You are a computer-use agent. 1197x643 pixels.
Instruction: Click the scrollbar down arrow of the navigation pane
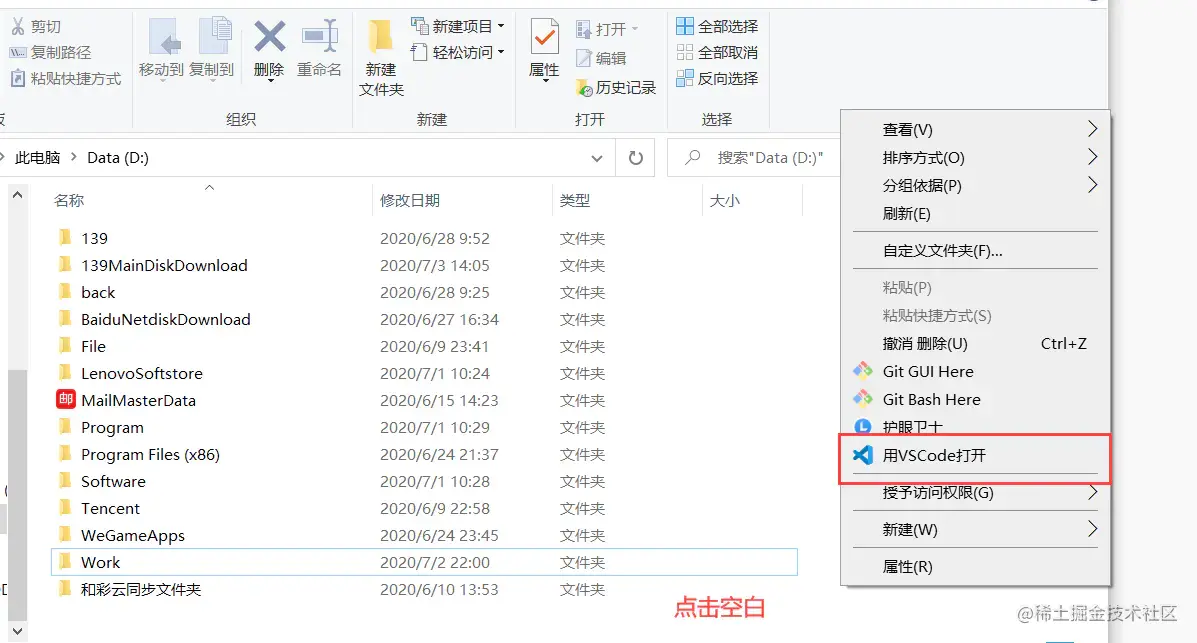(18, 631)
